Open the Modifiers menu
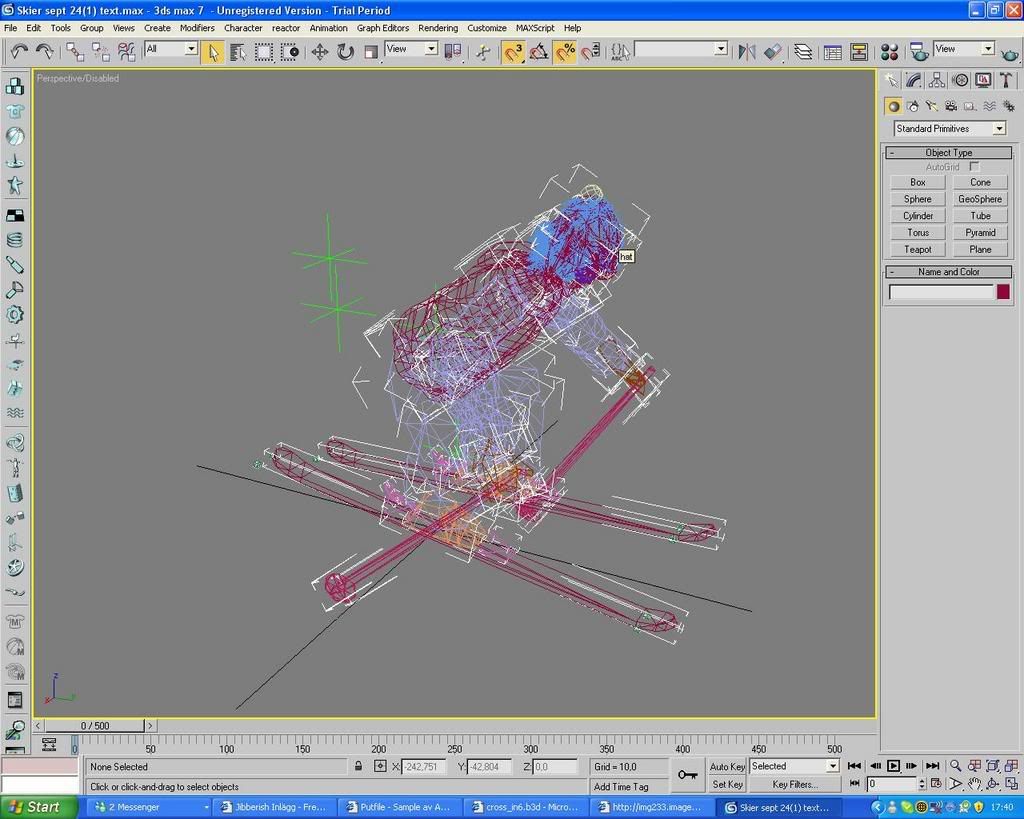1024x819 pixels. pyautogui.click(x=197, y=28)
